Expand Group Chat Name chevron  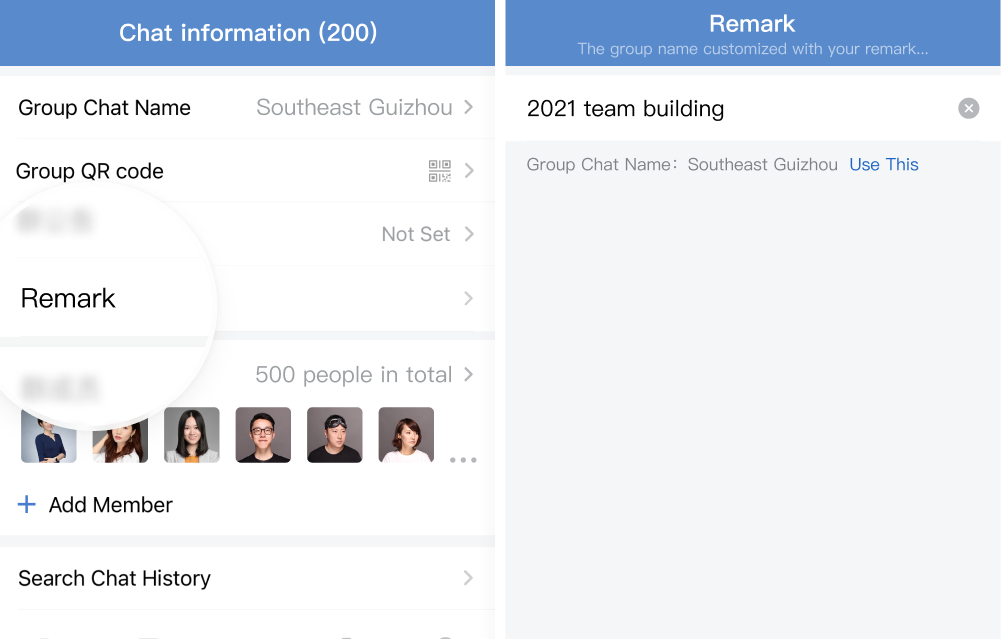click(468, 107)
